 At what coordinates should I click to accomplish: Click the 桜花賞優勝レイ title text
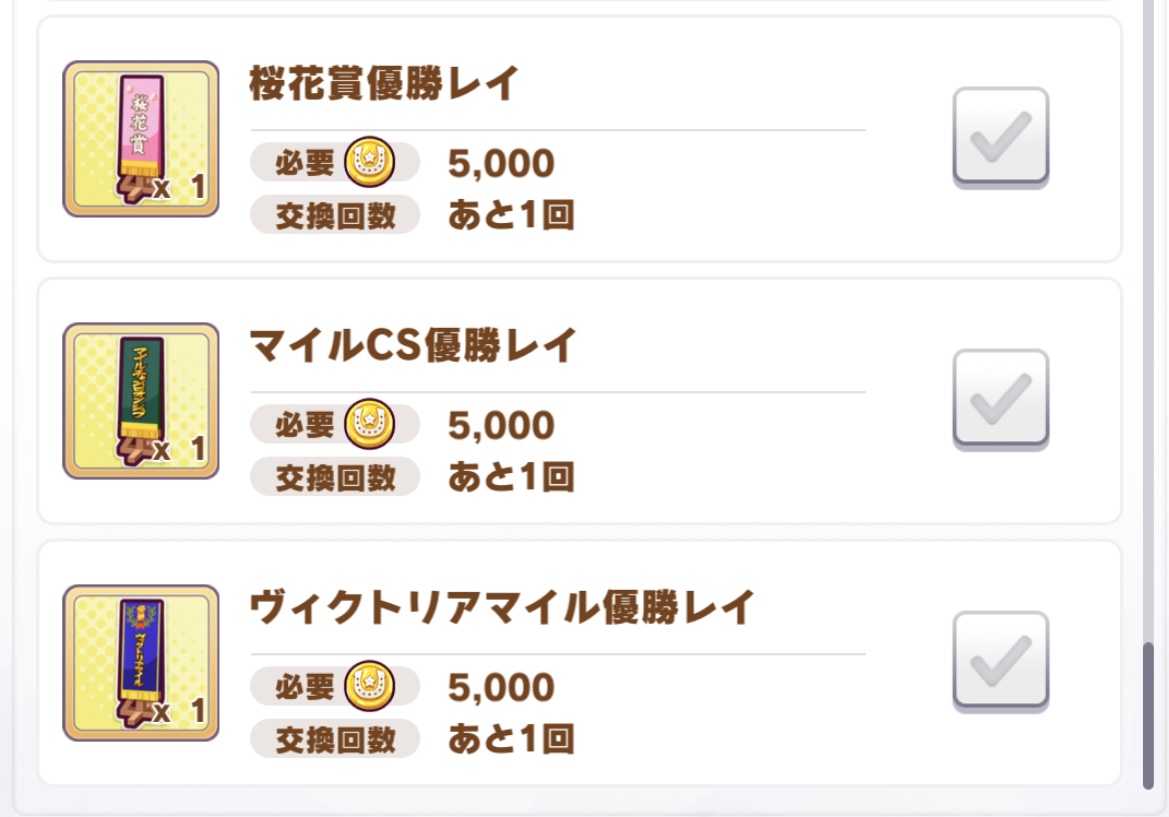tap(384, 85)
